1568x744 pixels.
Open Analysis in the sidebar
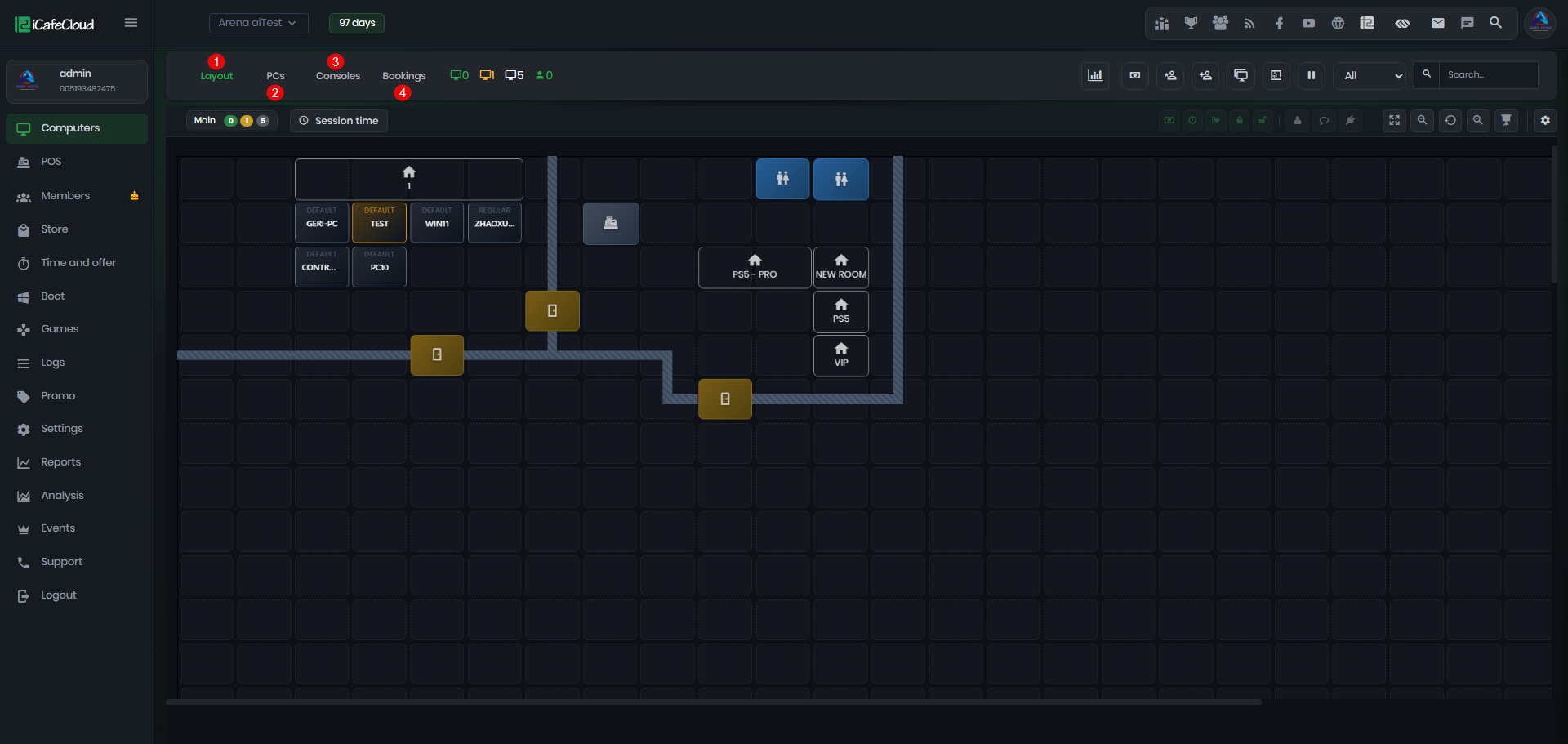pos(77,496)
